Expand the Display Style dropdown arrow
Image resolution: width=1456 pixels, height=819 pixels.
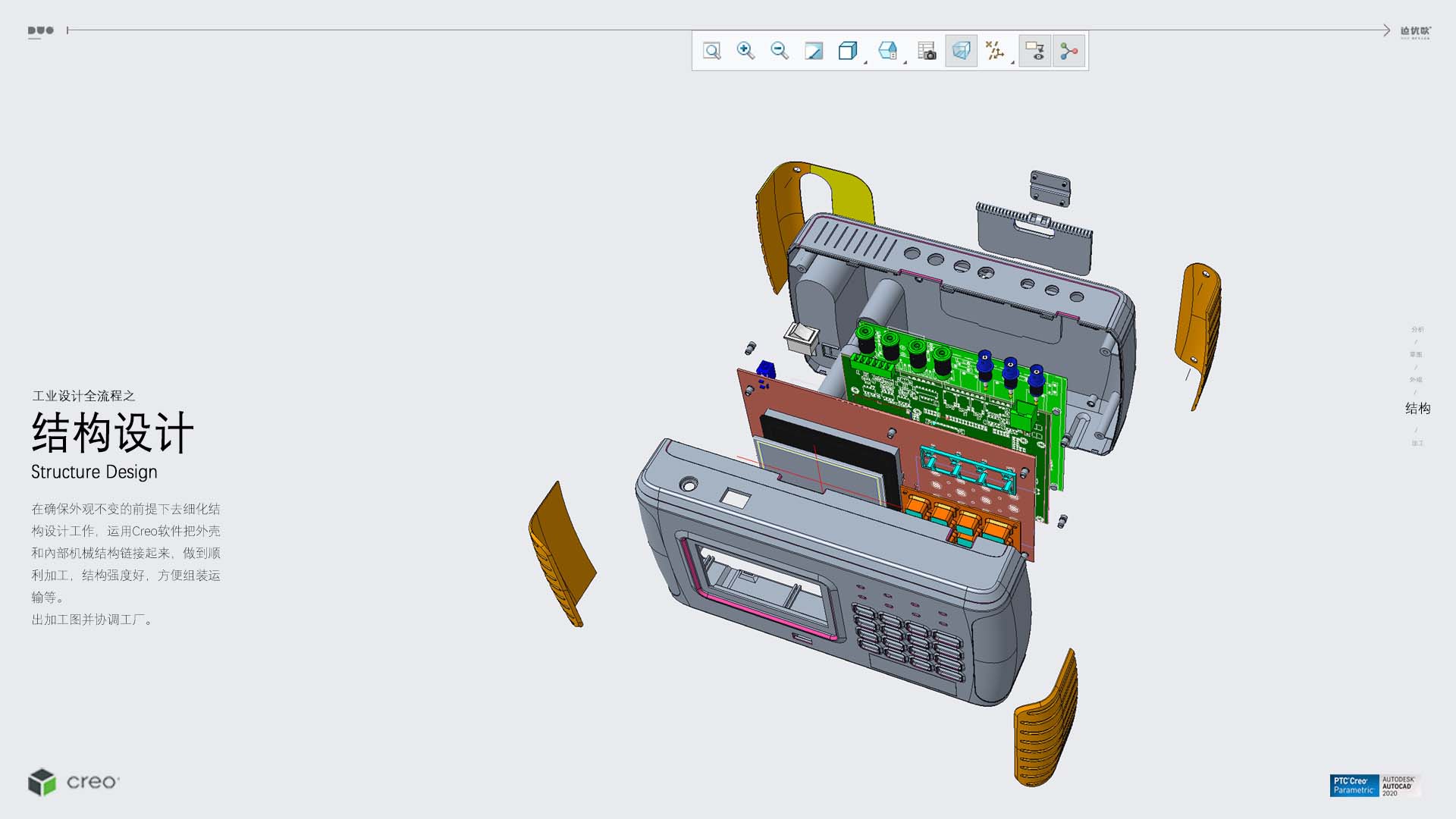[x=865, y=62]
